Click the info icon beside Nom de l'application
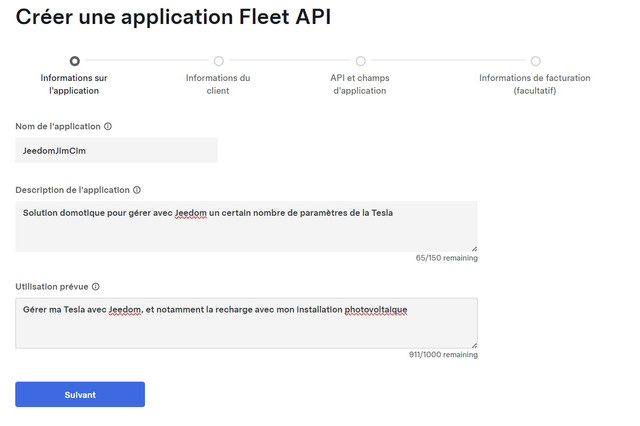 [x=108, y=126]
